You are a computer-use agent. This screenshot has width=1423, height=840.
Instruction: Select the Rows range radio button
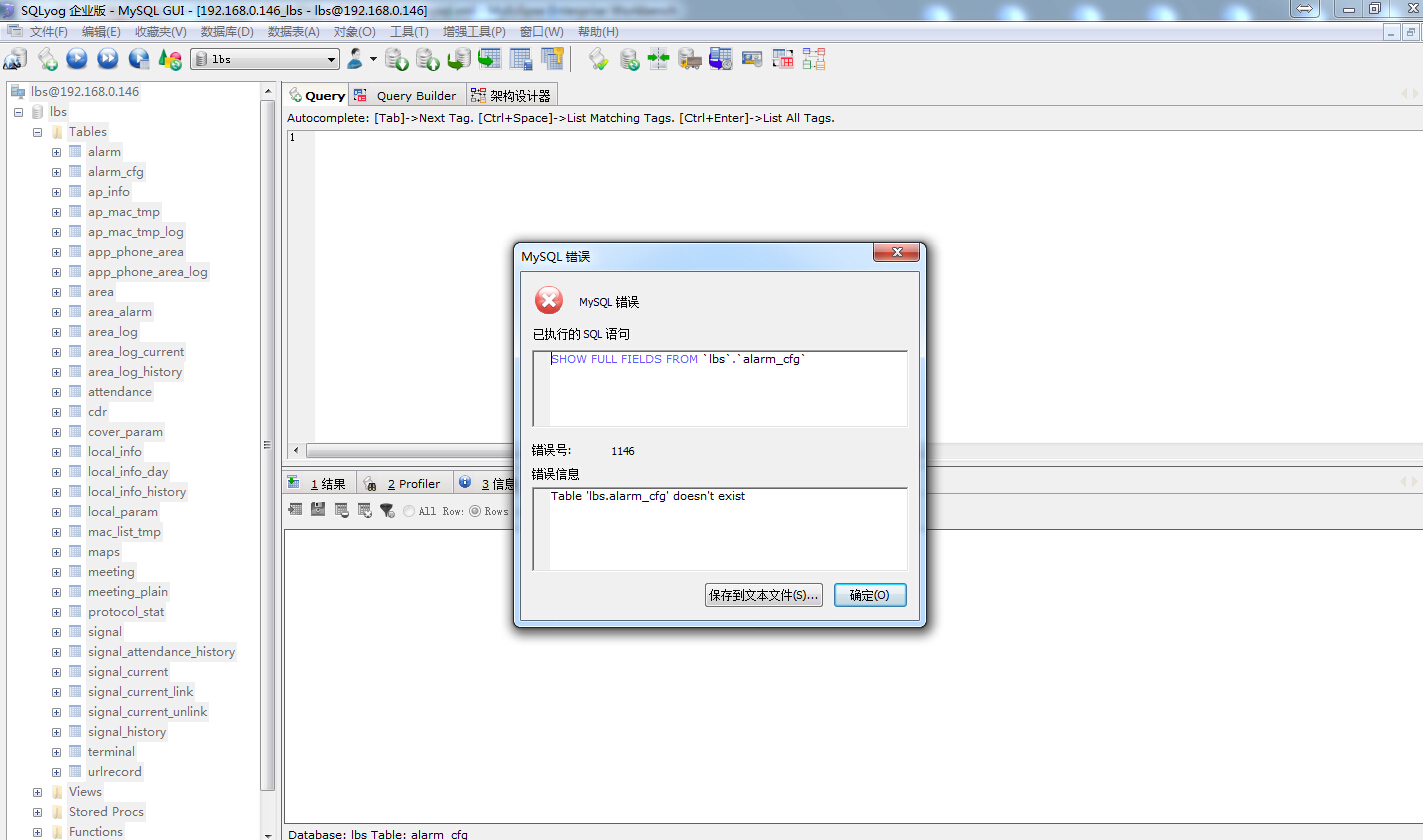coord(476,511)
